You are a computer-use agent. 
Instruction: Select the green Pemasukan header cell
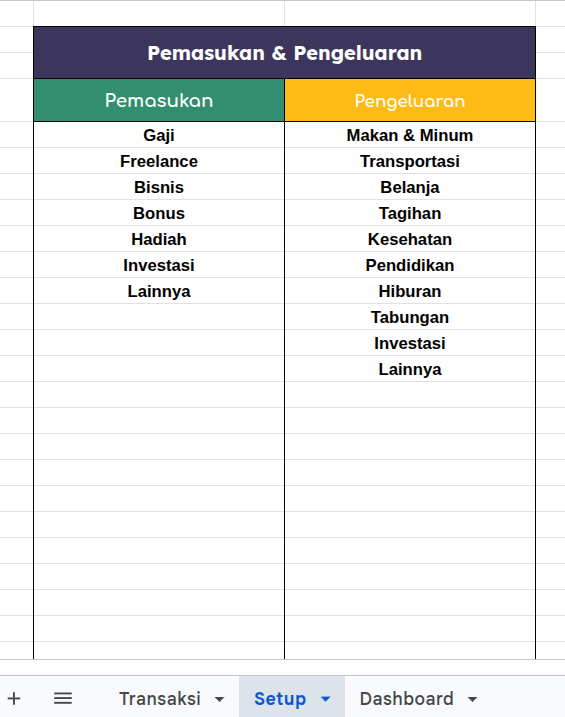coord(159,100)
